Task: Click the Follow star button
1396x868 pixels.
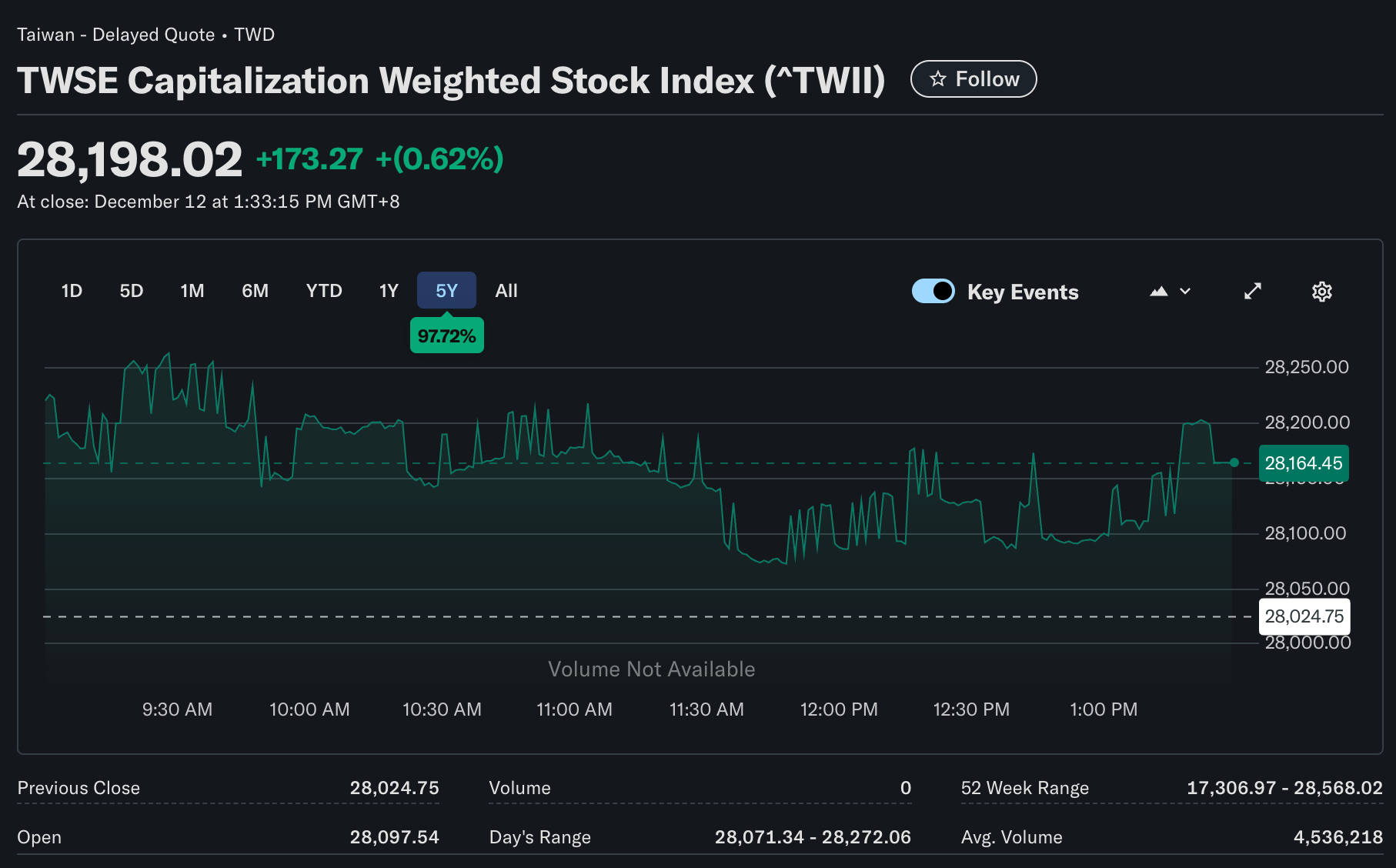Action: (974, 79)
